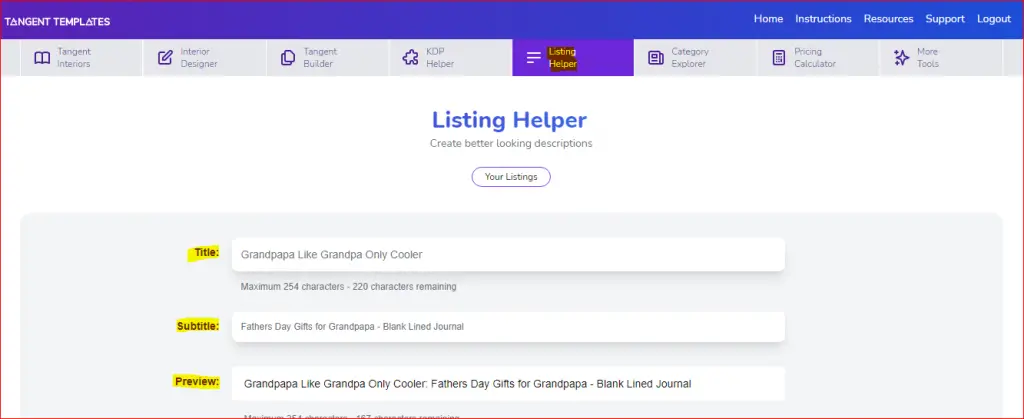This screenshot has width=1024, height=419.
Task: Open the Pricing Calculator tab label
Action: click(815, 57)
